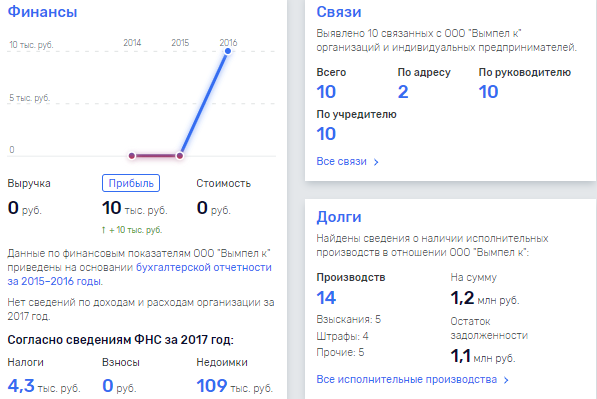Select the Прибыль chart tab
Viewport: 597px width, 399px height.
[131, 183]
